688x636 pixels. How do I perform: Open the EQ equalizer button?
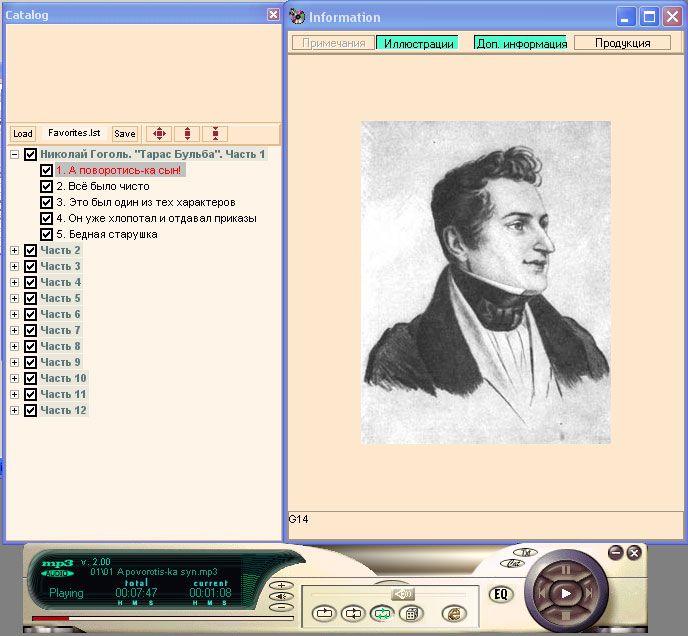[x=502, y=594]
